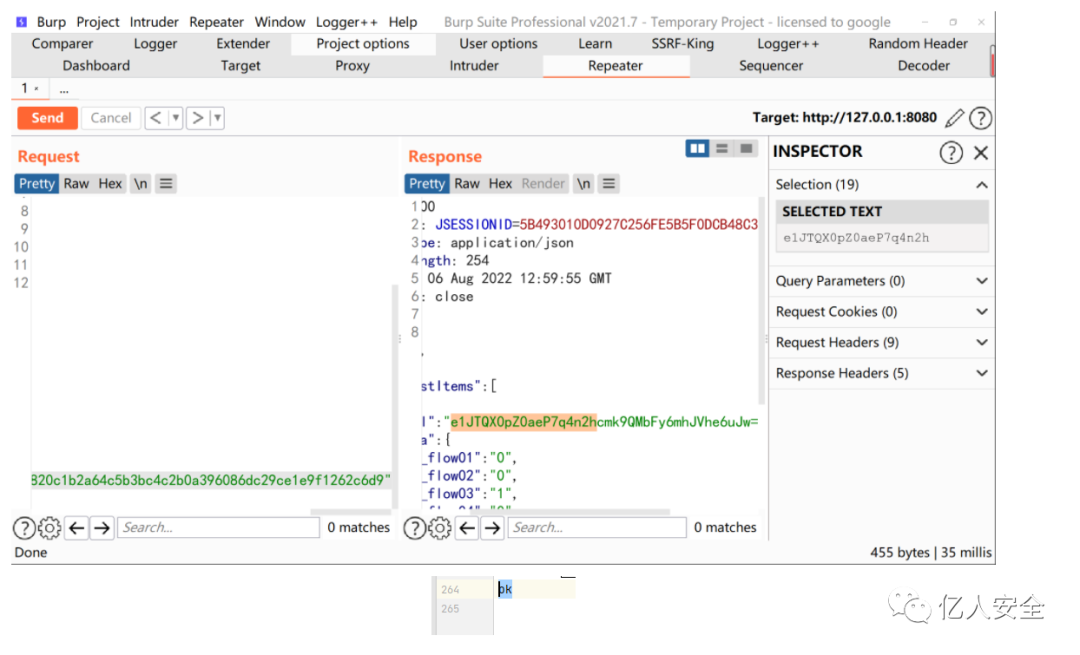Switch response to side-by-side layout icon
The width and height of the screenshot is (1080, 655).
coord(697,148)
